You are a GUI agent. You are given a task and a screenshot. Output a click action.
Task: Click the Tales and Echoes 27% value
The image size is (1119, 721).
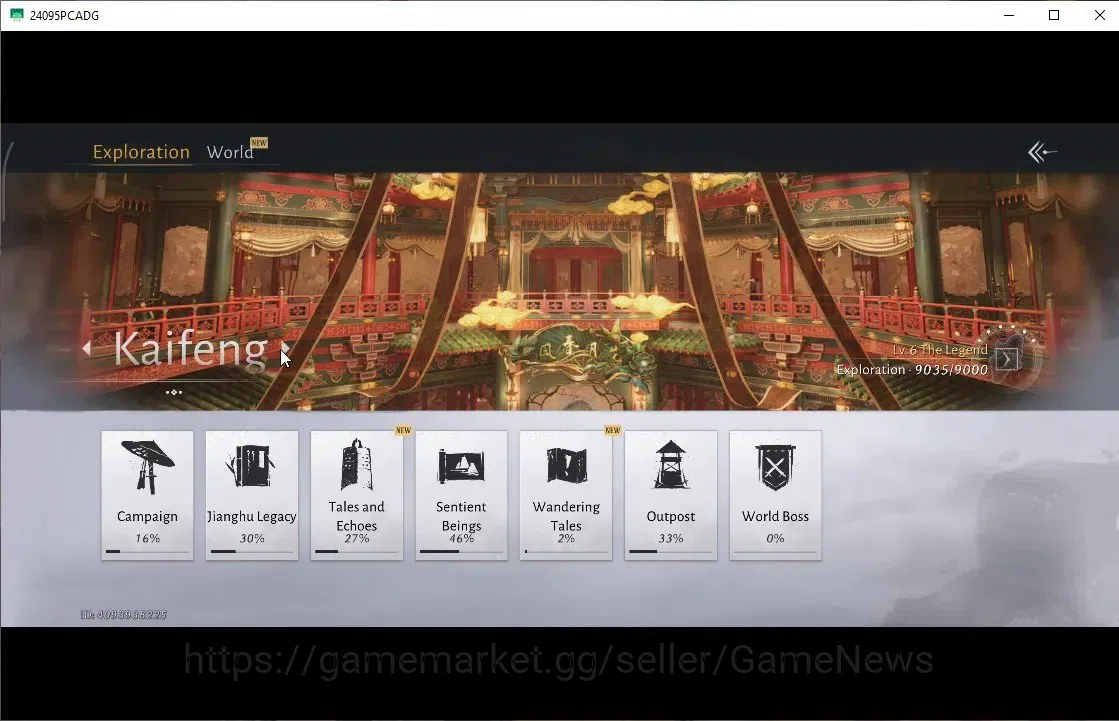tap(357, 538)
